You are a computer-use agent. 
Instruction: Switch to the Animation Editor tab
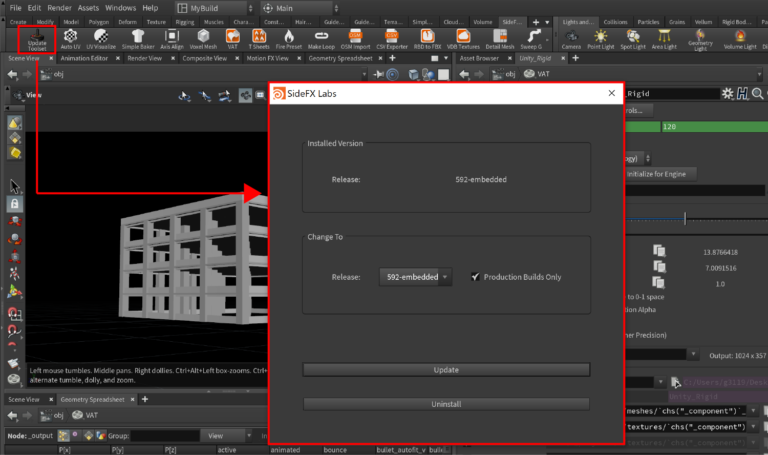pos(84,58)
